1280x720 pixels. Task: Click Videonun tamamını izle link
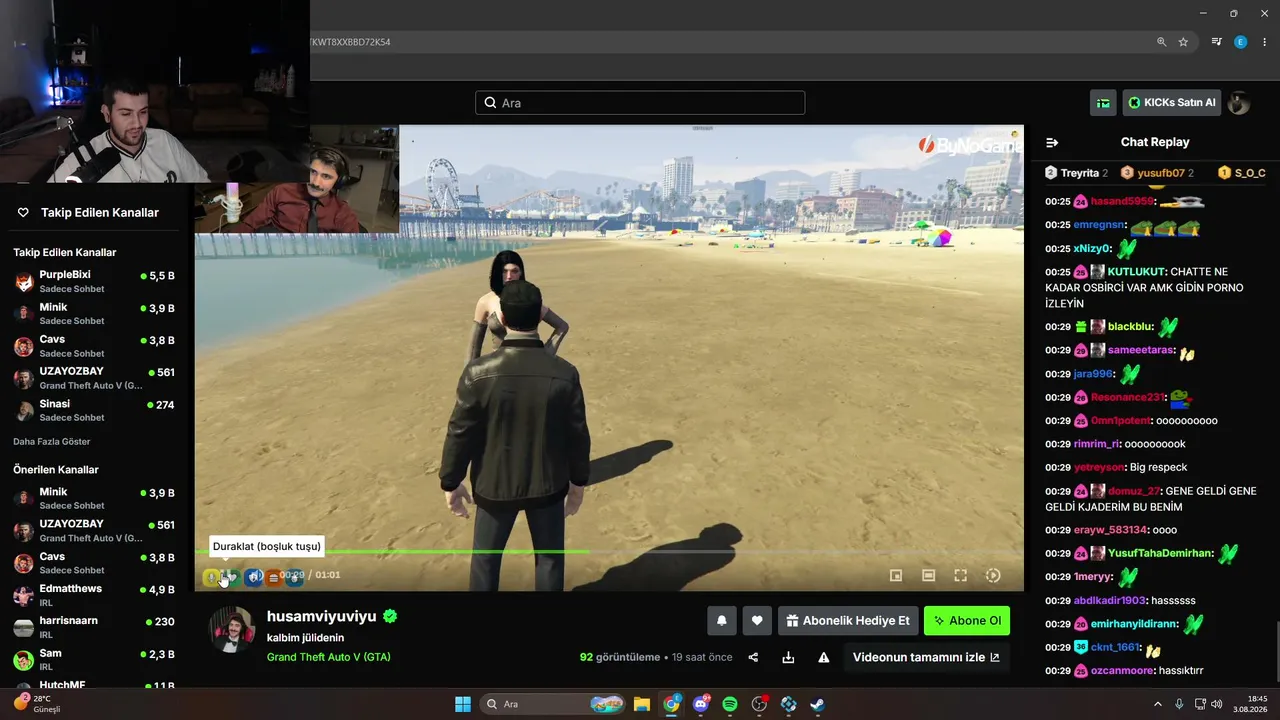tap(926, 657)
